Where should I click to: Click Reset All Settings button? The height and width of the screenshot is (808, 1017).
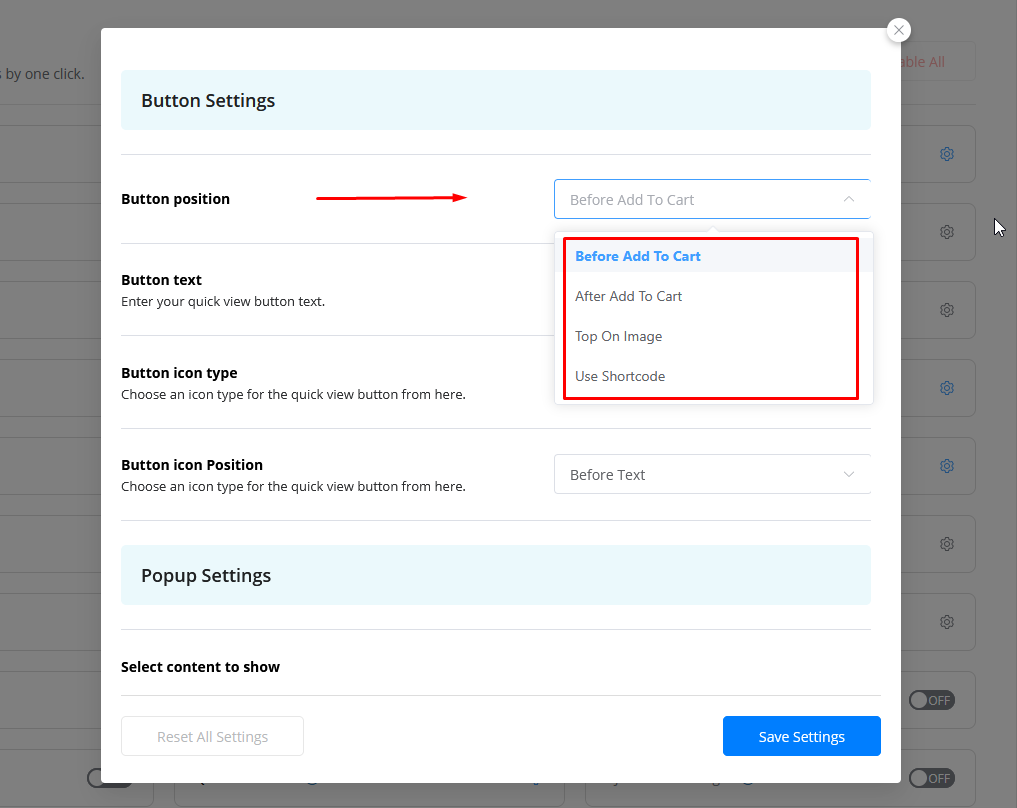click(x=212, y=736)
